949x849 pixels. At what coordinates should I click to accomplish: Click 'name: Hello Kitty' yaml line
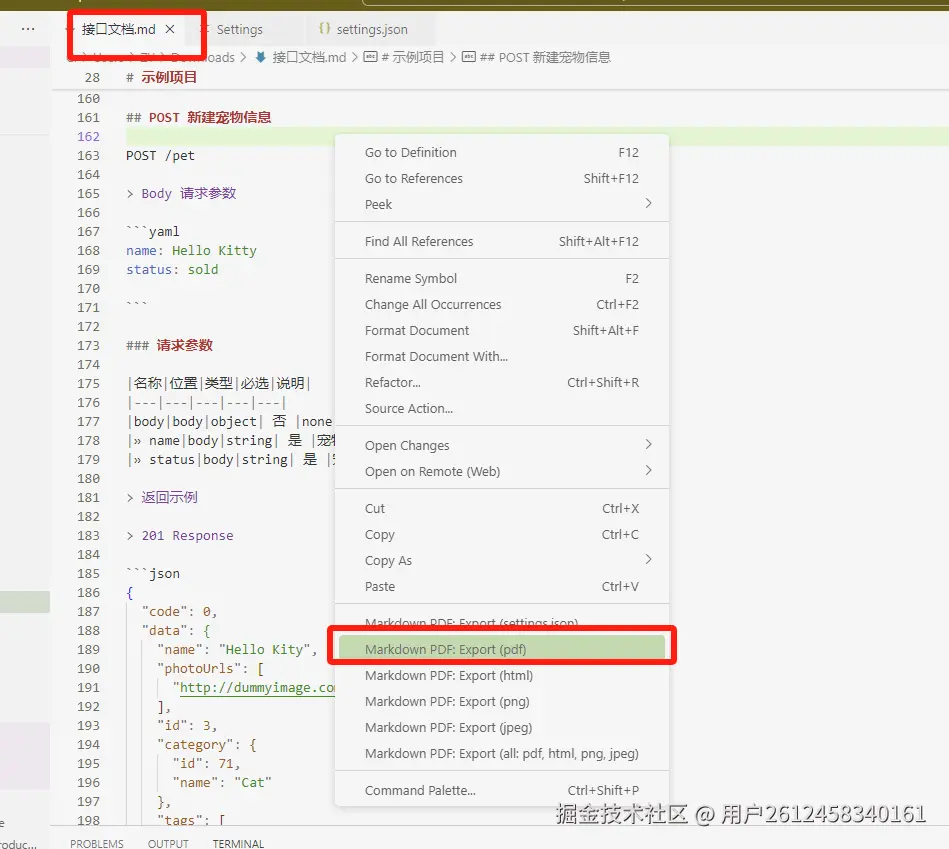pyautogui.click(x=191, y=251)
